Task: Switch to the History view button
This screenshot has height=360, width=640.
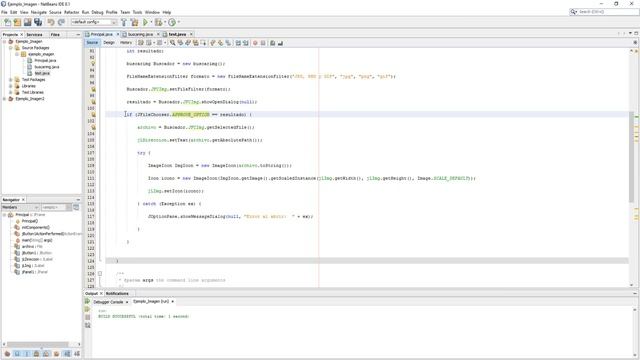Action: 126,42
